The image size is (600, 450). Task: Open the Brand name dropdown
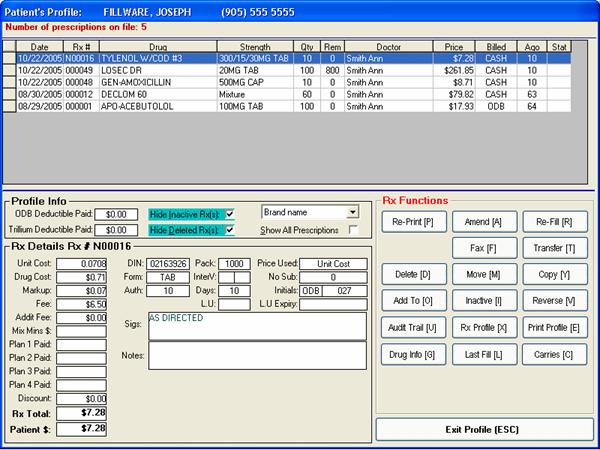coord(352,212)
